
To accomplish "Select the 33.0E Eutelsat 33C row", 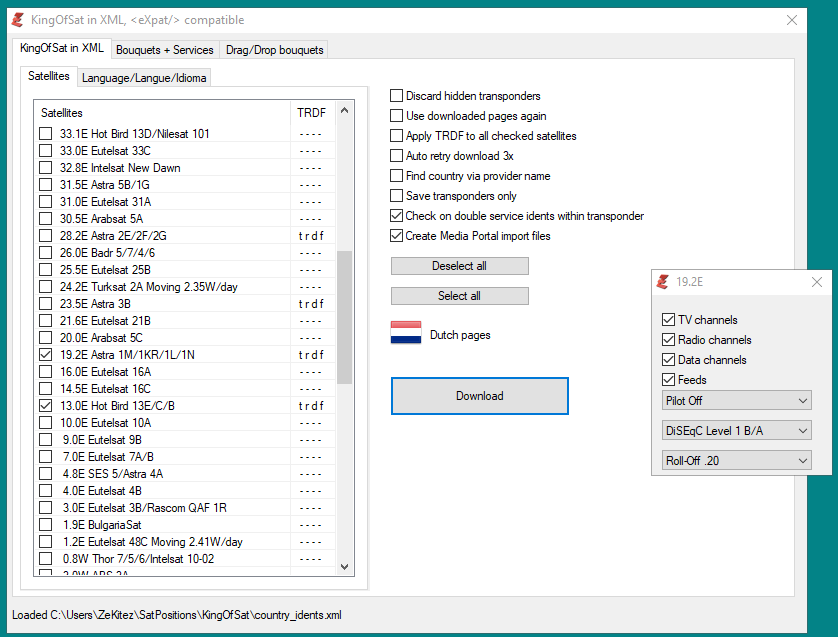I will click(x=185, y=151).
